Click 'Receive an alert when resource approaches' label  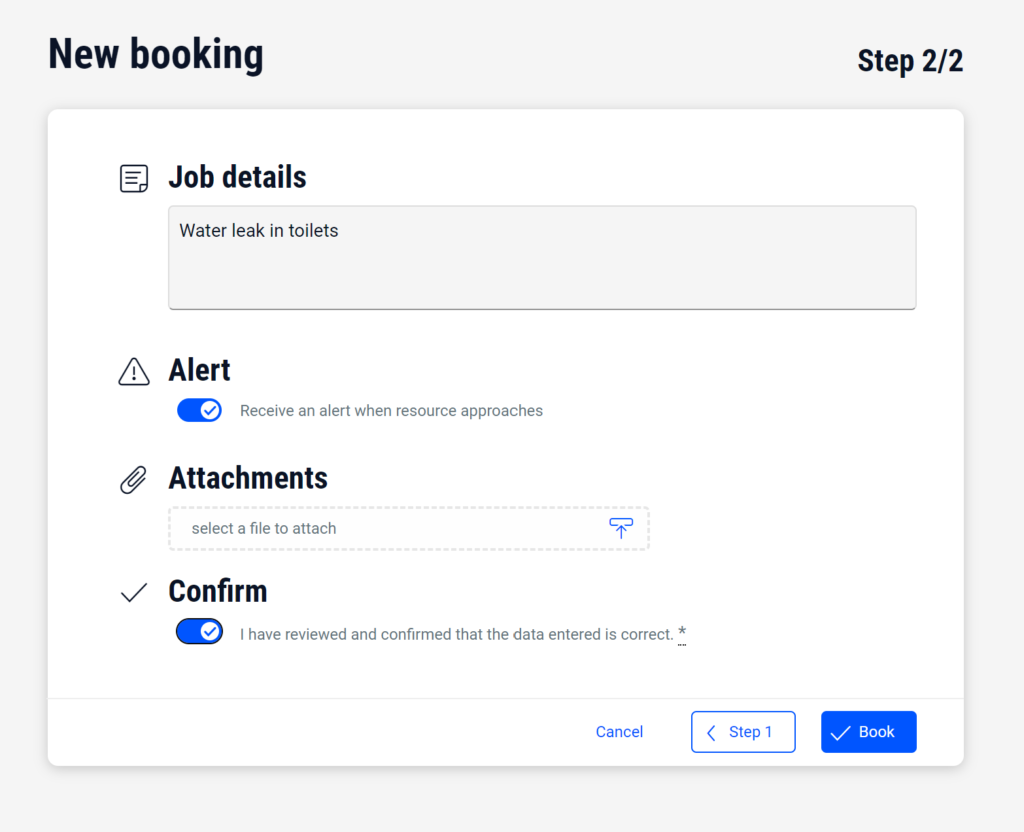click(x=391, y=411)
